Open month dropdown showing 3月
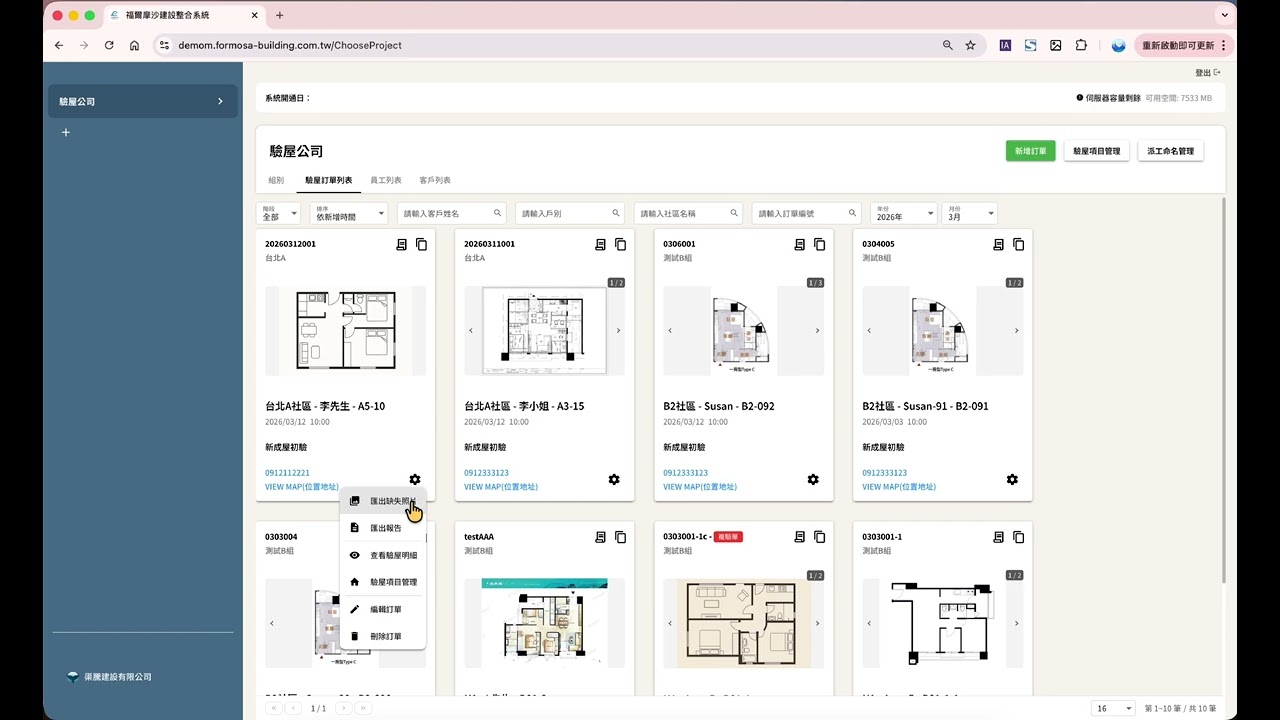Screen dimensions: 1280x720 (970, 213)
